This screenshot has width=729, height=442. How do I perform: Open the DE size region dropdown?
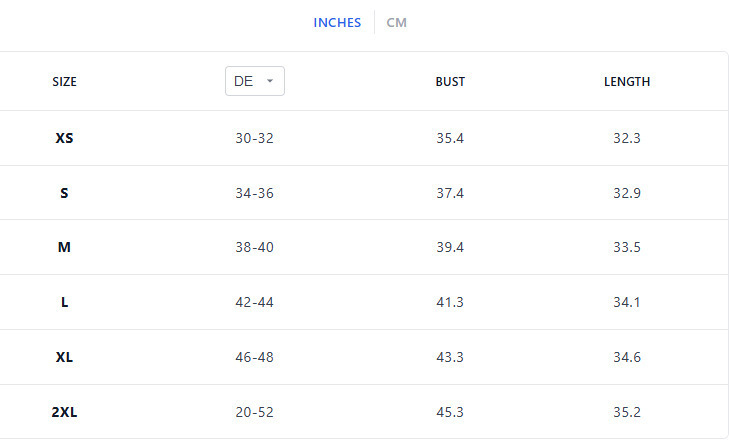pyautogui.click(x=254, y=81)
